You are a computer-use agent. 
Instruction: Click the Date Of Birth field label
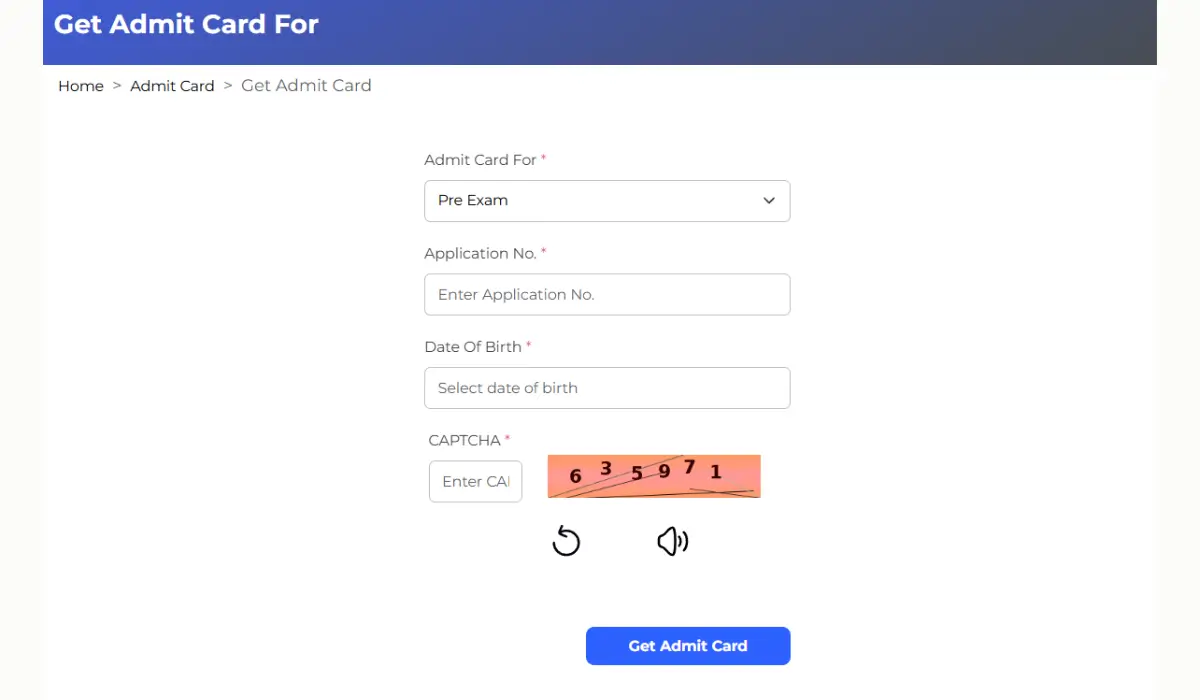[473, 347]
